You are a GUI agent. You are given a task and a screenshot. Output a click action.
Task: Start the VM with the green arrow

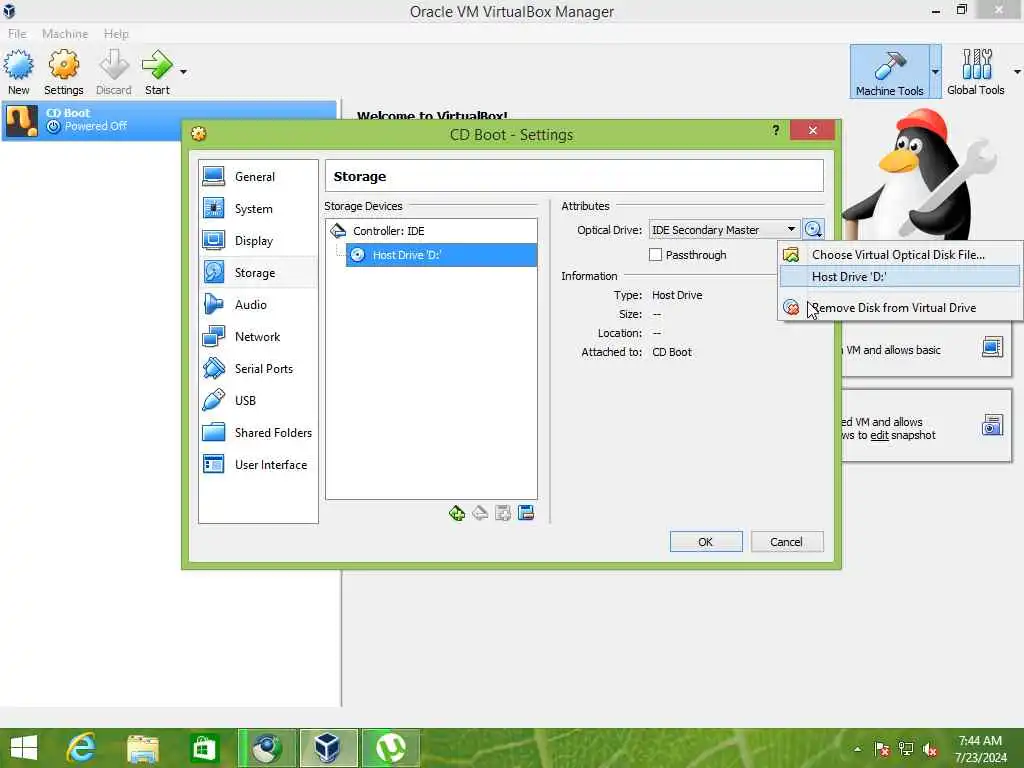click(x=157, y=72)
